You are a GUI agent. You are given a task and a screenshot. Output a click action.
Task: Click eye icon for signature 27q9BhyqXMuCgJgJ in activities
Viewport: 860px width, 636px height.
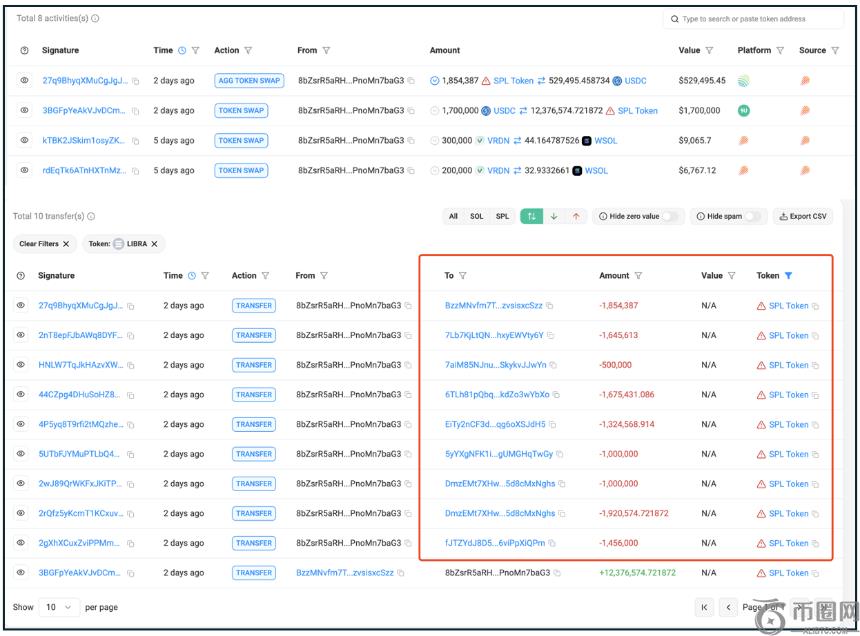[x=25, y=80]
